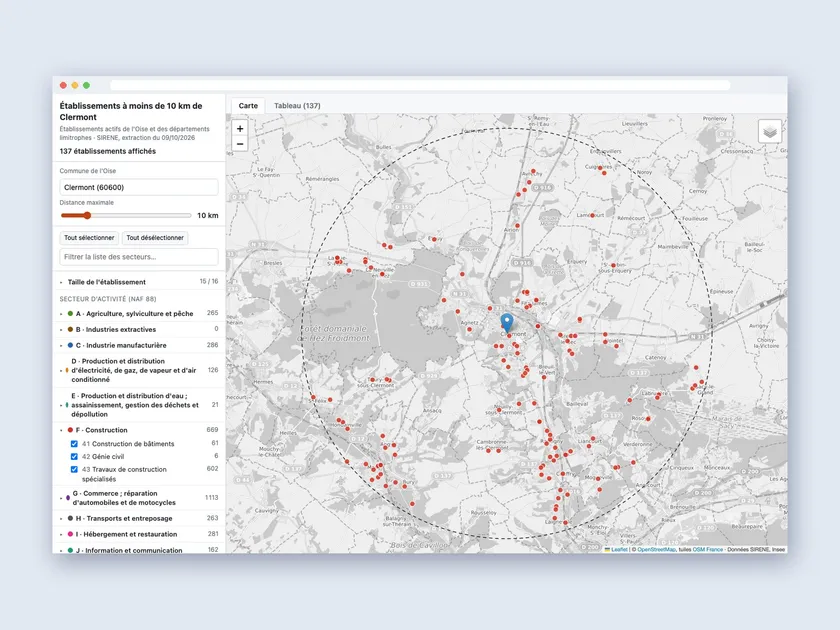Open the Tableau (137) tab

click(297, 106)
